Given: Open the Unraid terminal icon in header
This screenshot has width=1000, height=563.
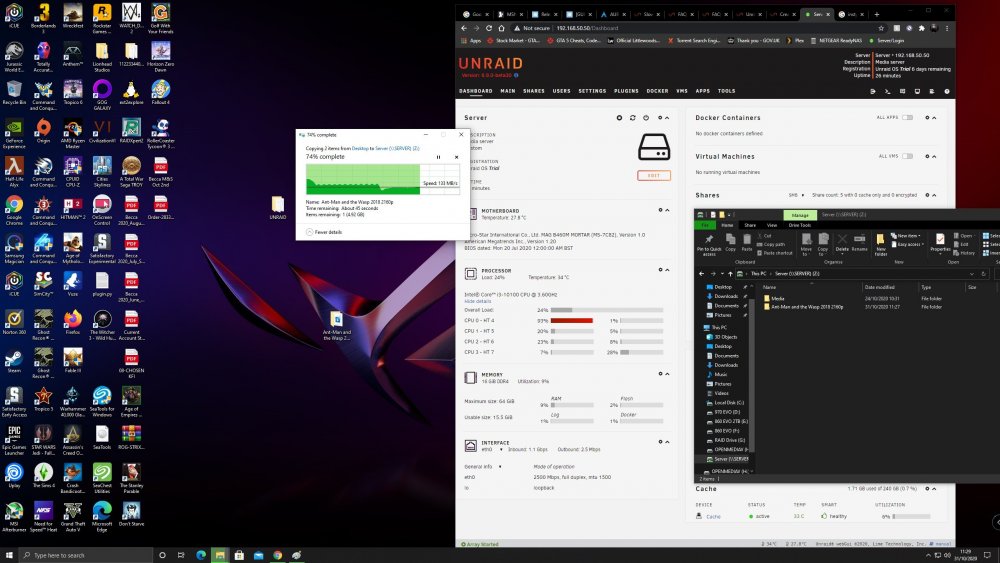Looking at the screenshot, I should click(x=887, y=91).
